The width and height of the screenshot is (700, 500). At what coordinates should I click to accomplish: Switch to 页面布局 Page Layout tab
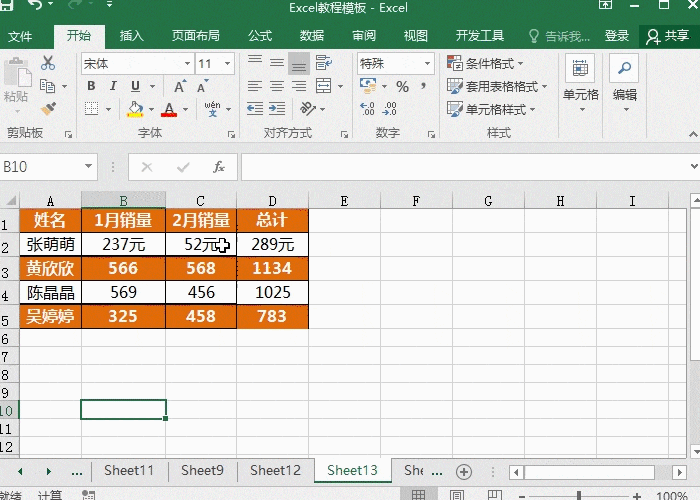(x=196, y=36)
